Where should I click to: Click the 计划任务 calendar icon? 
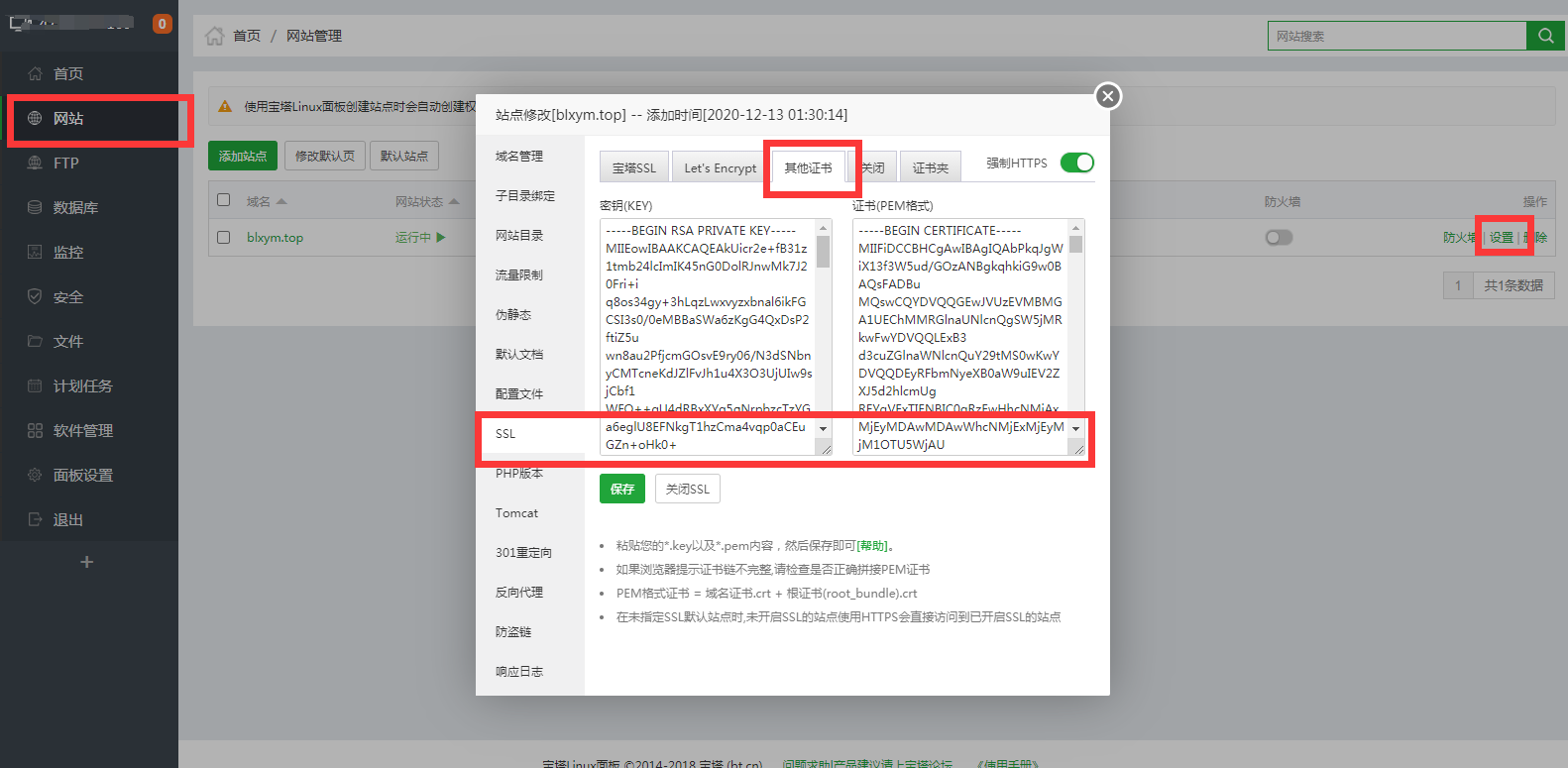pos(35,385)
